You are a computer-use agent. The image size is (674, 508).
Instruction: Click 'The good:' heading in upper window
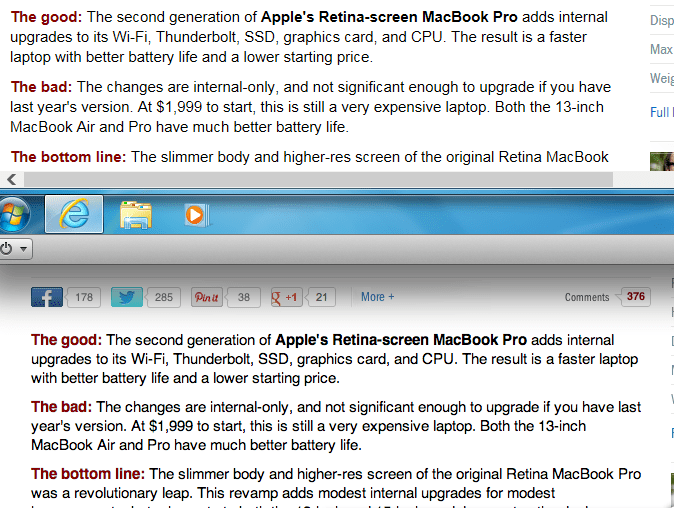(x=46, y=17)
